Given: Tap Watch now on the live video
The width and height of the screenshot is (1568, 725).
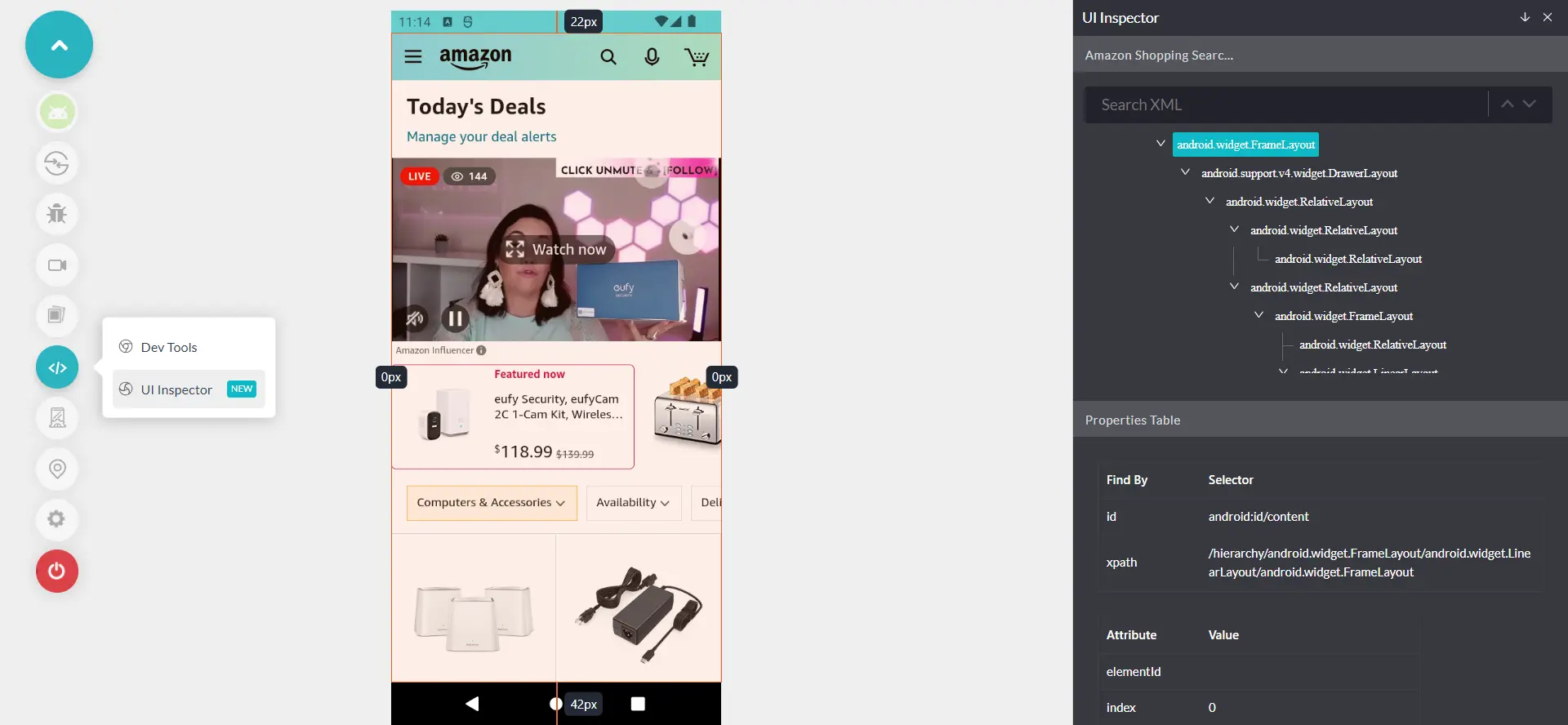Looking at the screenshot, I should pos(557,249).
